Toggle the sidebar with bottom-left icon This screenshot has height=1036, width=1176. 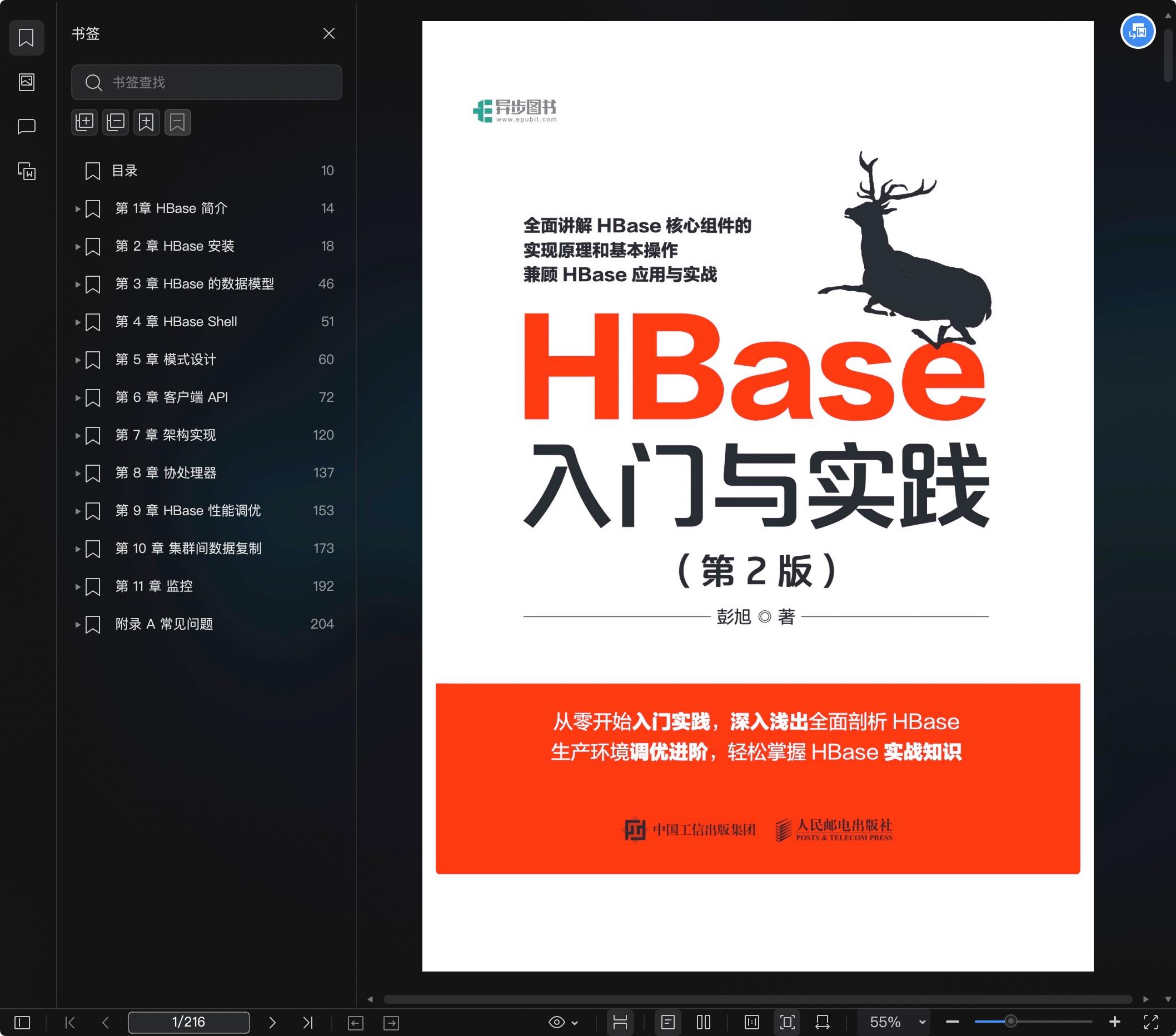[x=22, y=1022]
